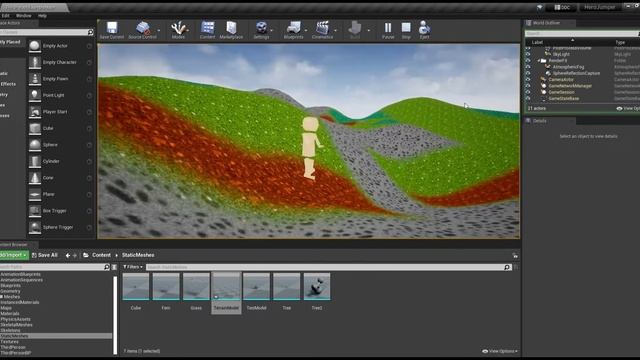640x360 pixels.
Task: Click the Save Current toolbar icon
Action: 111,28
